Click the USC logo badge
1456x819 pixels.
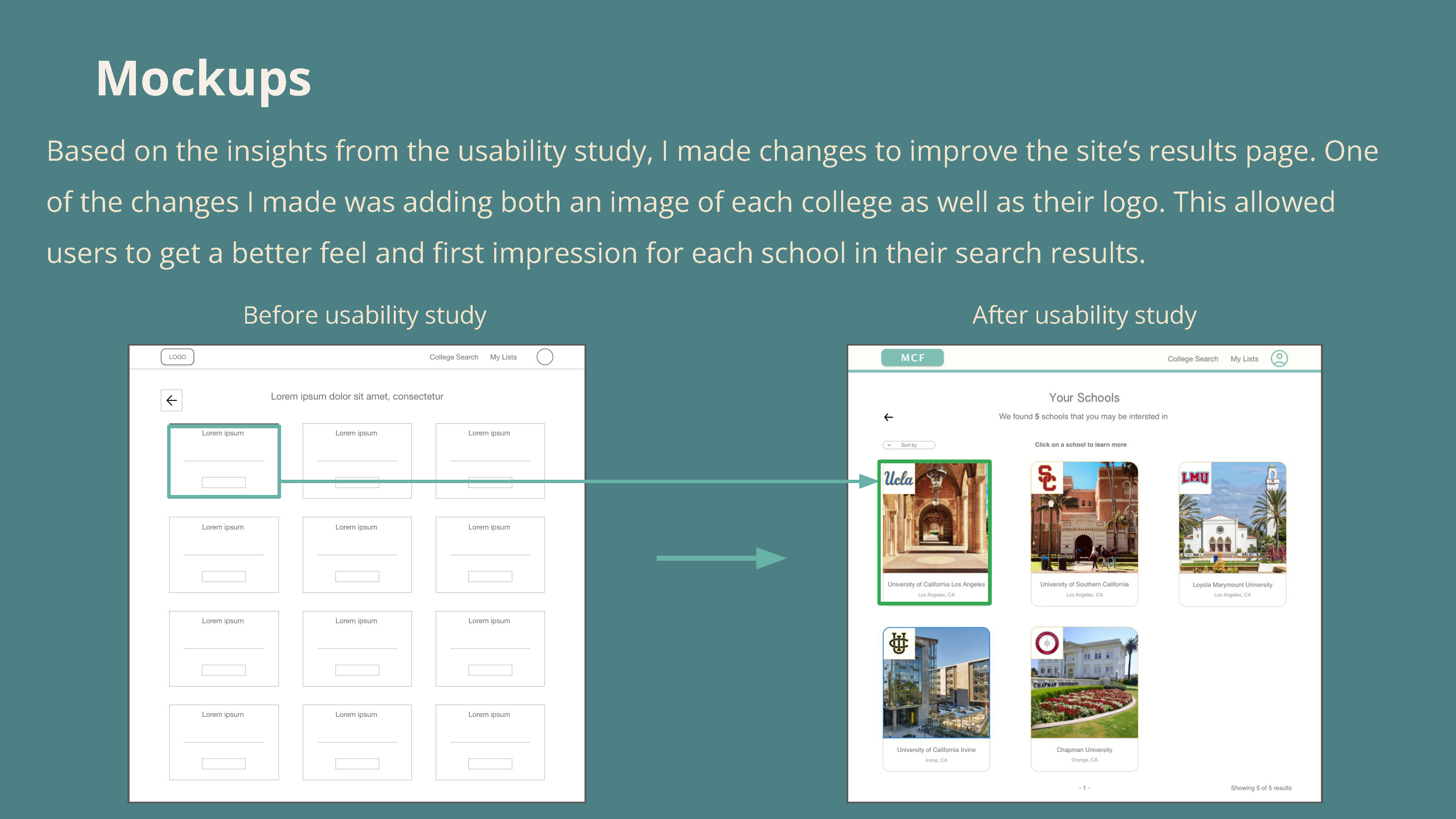click(1047, 478)
